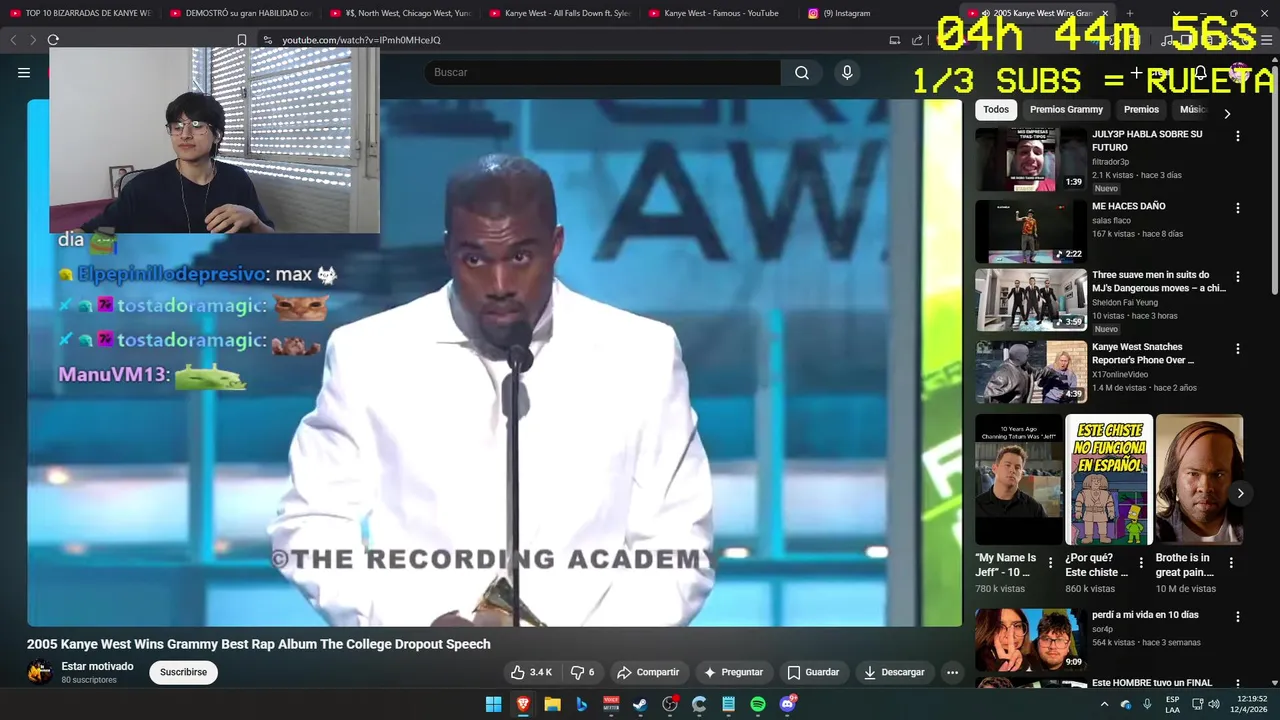Click the site settings icon beside the URL

[267, 40]
